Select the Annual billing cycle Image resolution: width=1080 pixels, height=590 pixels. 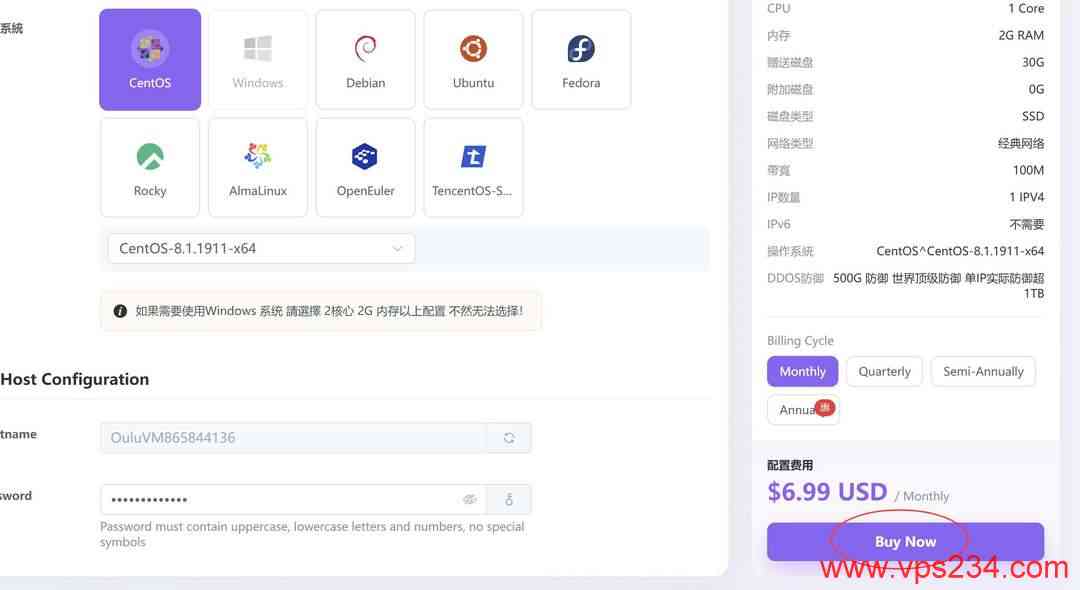(803, 410)
